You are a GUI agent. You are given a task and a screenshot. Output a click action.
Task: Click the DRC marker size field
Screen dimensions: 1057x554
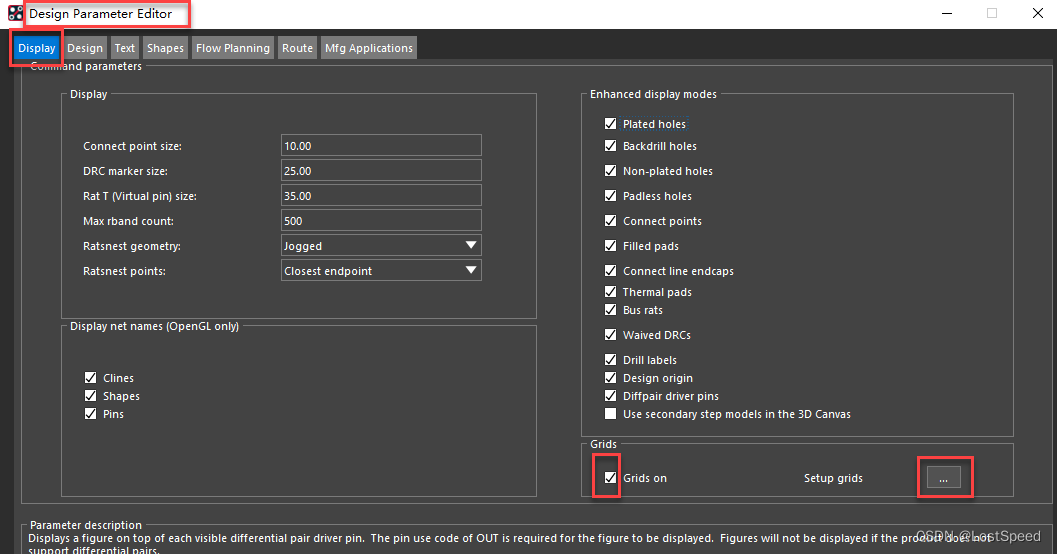click(381, 171)
